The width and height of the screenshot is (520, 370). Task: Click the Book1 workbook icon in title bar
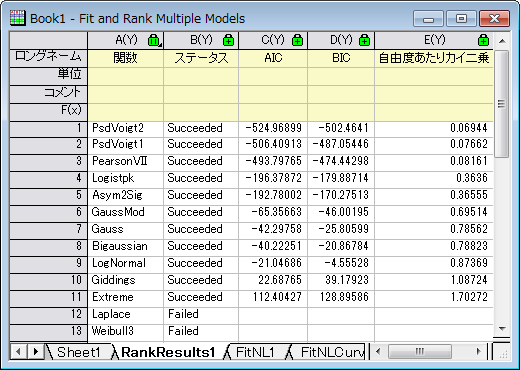(17, 18)
